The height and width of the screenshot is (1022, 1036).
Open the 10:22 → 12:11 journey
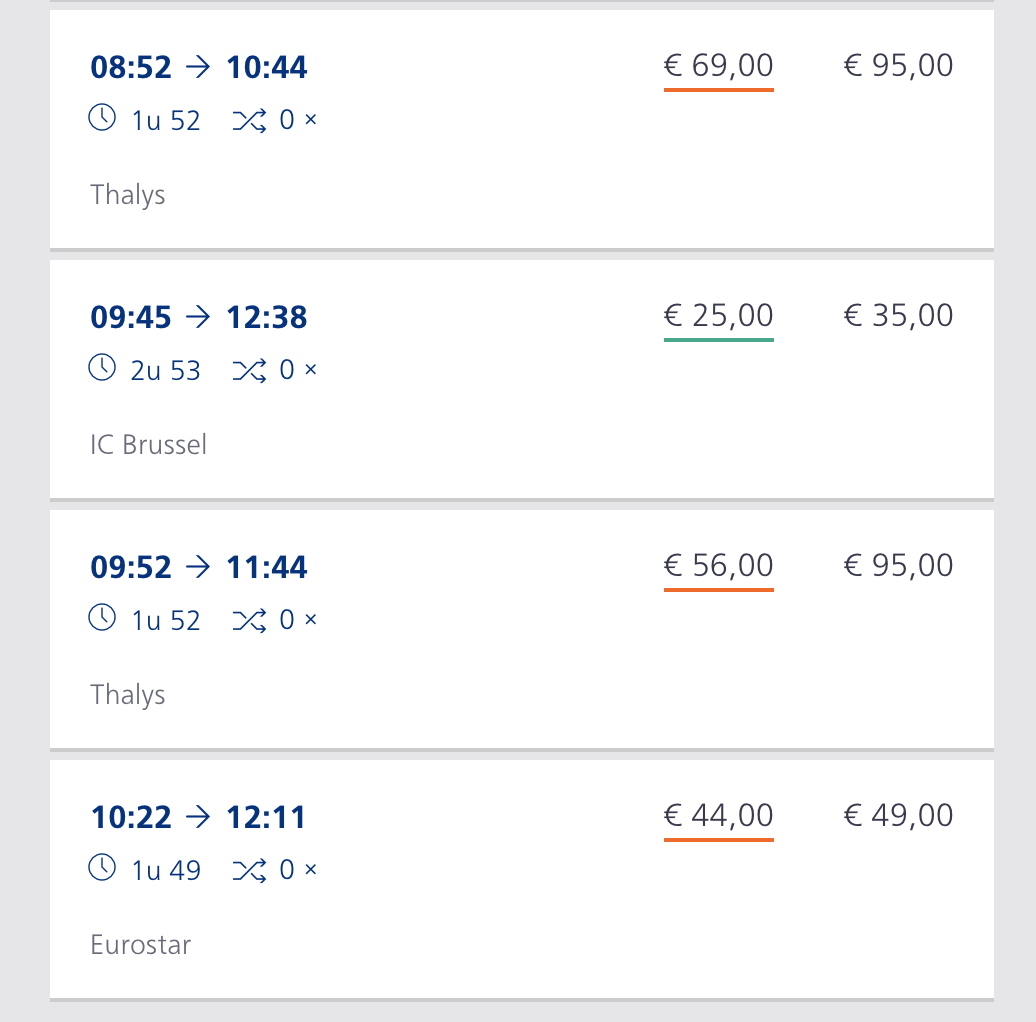point(199,817)
